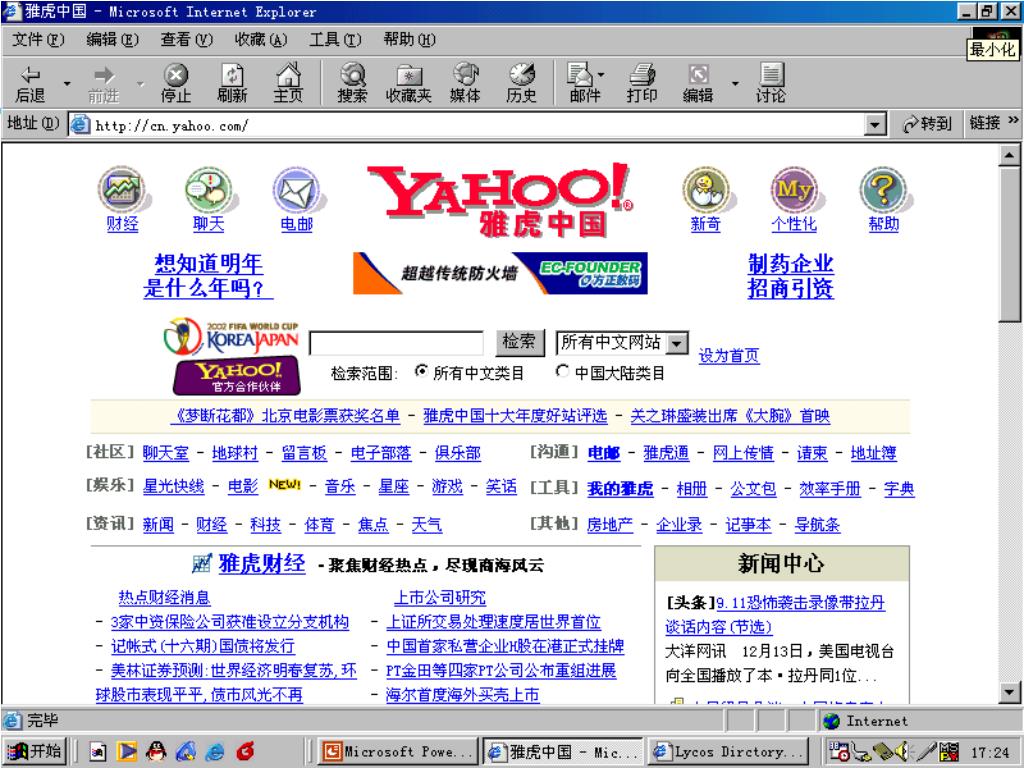Click the red swirl quick launch icon
The height and width of the screenshot is (768, 1024).
(245, 752)
